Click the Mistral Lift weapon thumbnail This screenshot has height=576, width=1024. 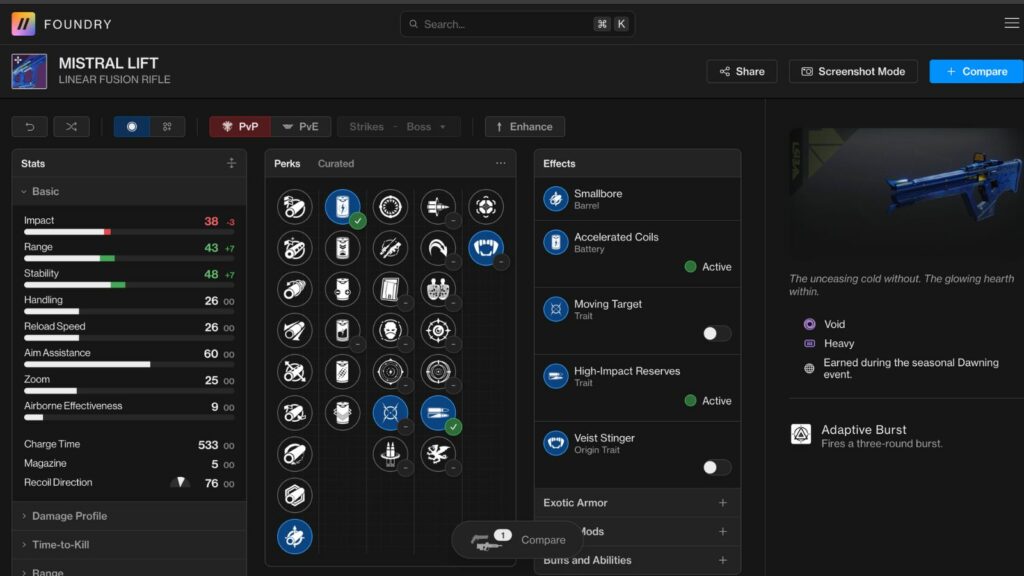coord(29,71)
